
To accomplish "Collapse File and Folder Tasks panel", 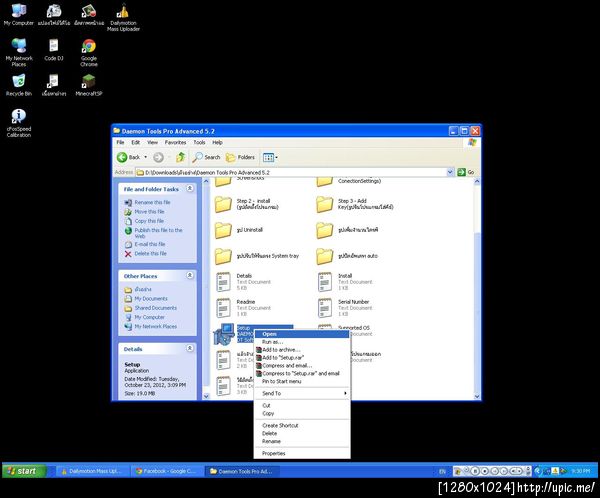I will pyautogui.click(x=189, y=188).
